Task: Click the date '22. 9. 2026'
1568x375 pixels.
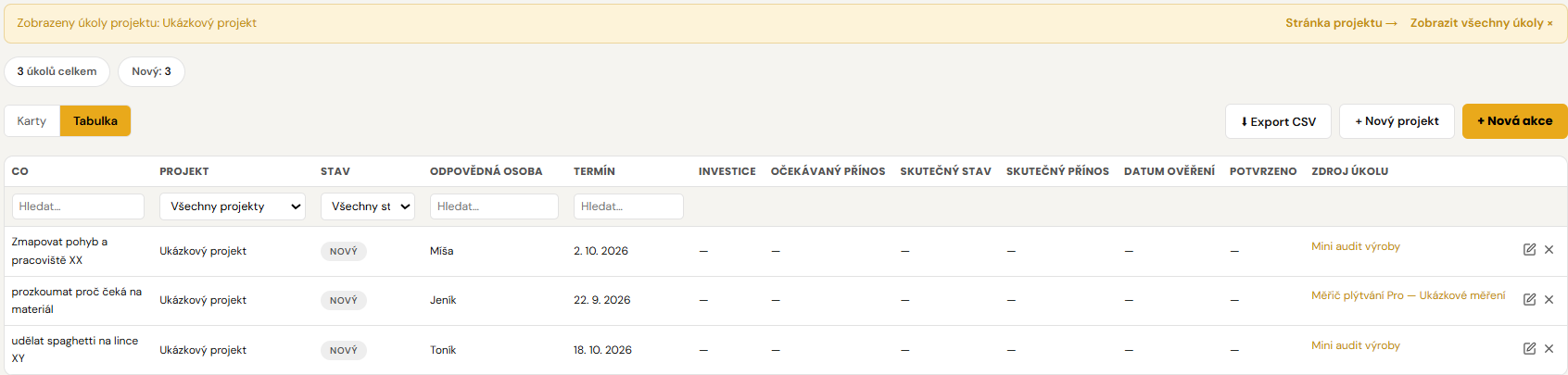Action: pyautogui.click(x=602, y=300)
